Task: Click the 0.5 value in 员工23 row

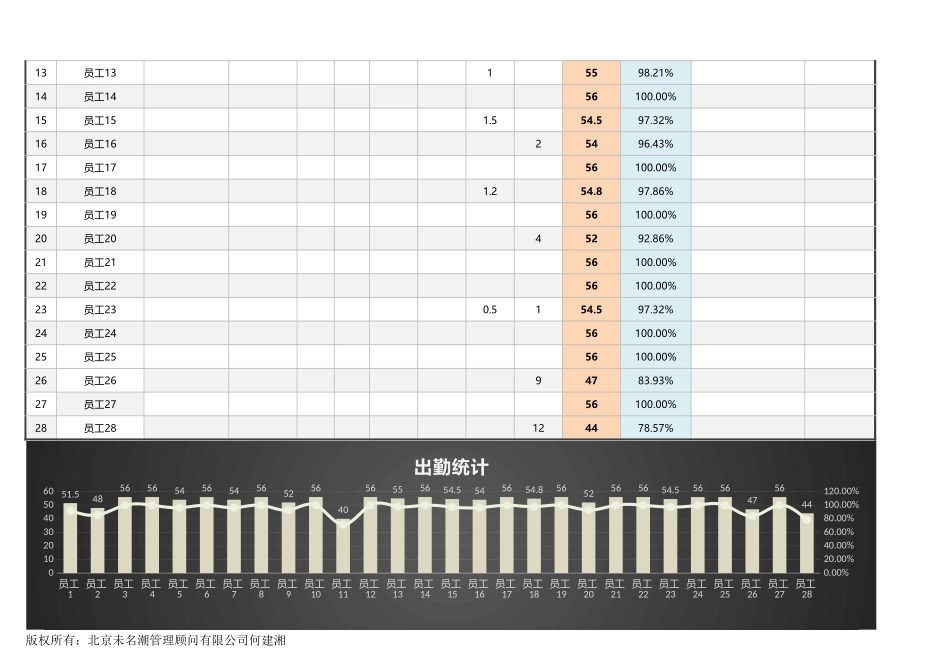Action: pos(490,310)
